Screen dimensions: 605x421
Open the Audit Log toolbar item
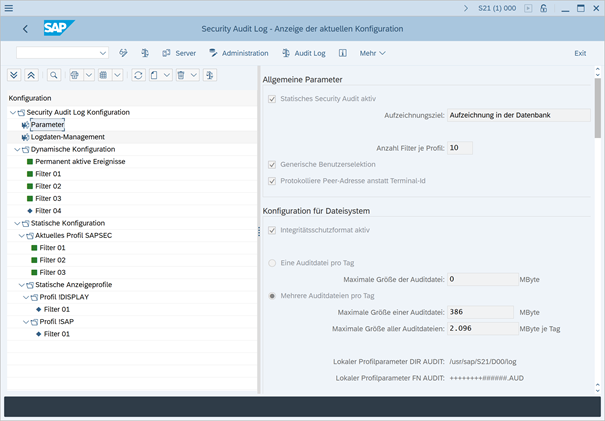click(304, 53)
